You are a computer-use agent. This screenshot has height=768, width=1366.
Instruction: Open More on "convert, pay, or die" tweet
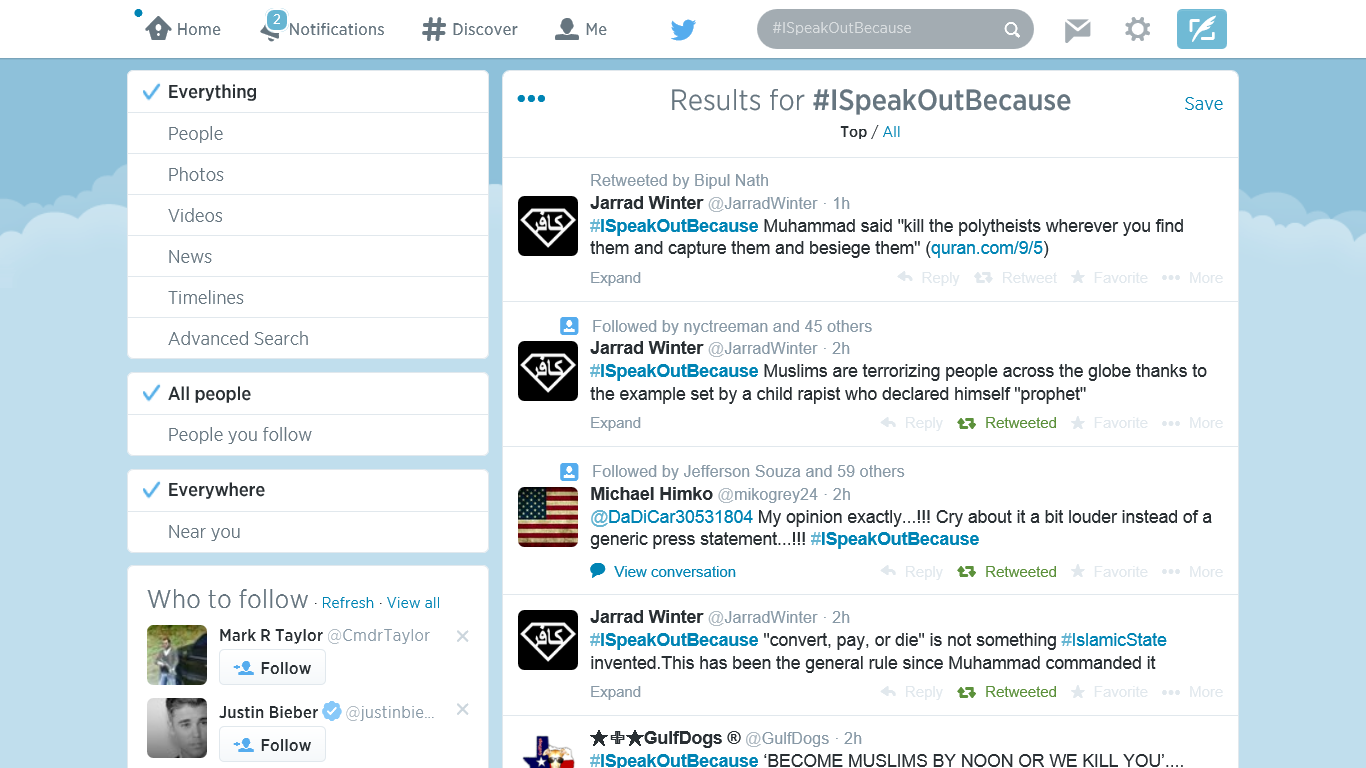(x=1192, y=692)
